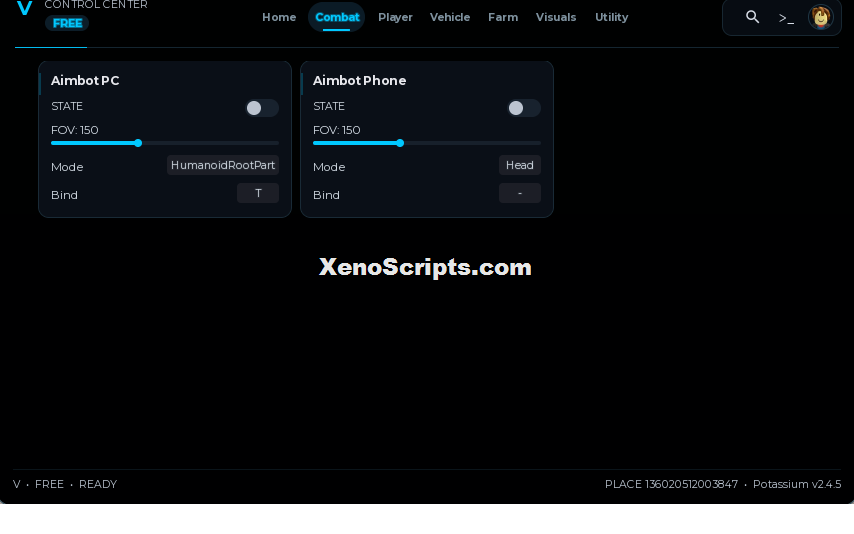Switch to the Home tab
854x534 pixels.
(279, 17)
